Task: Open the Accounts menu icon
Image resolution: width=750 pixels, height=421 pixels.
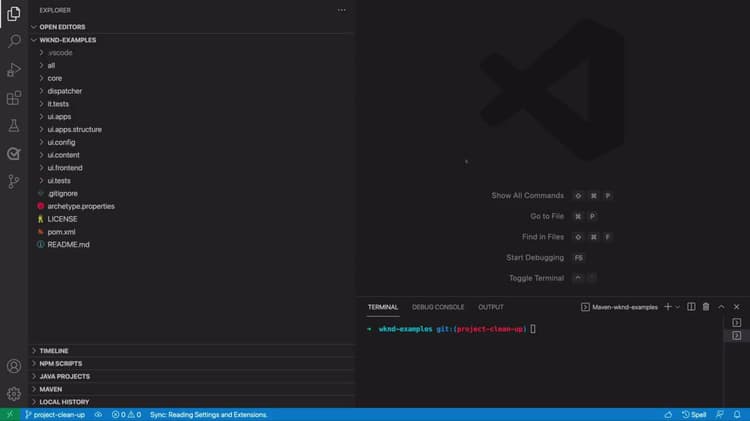Action: pyautogui.click(x=14, y=366)
